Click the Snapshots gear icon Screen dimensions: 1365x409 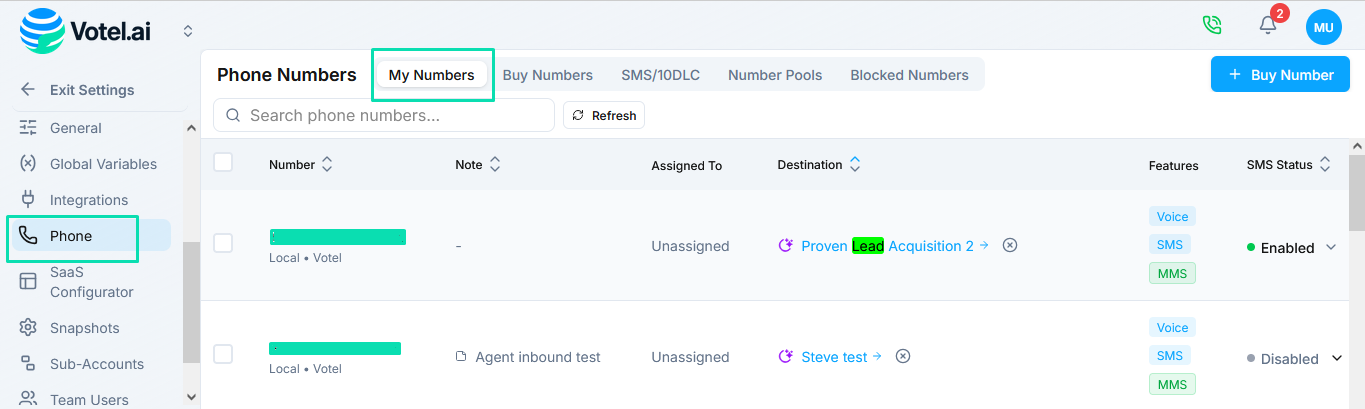coord(28,328)
